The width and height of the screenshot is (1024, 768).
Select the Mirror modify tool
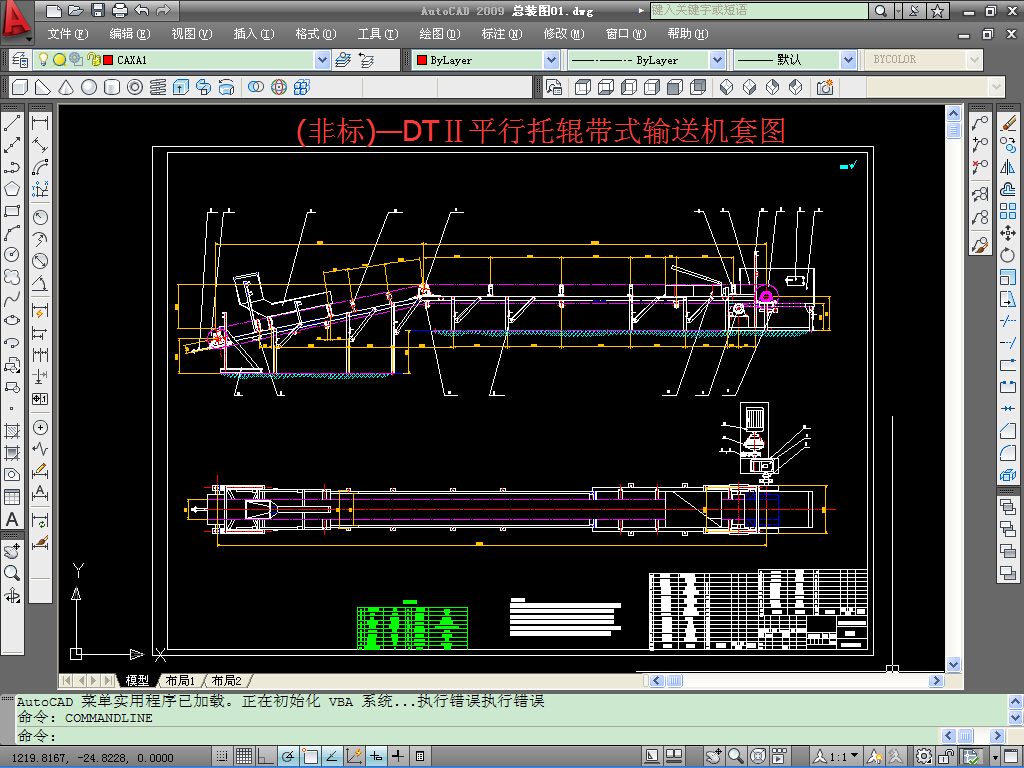tap(1008, 167)
